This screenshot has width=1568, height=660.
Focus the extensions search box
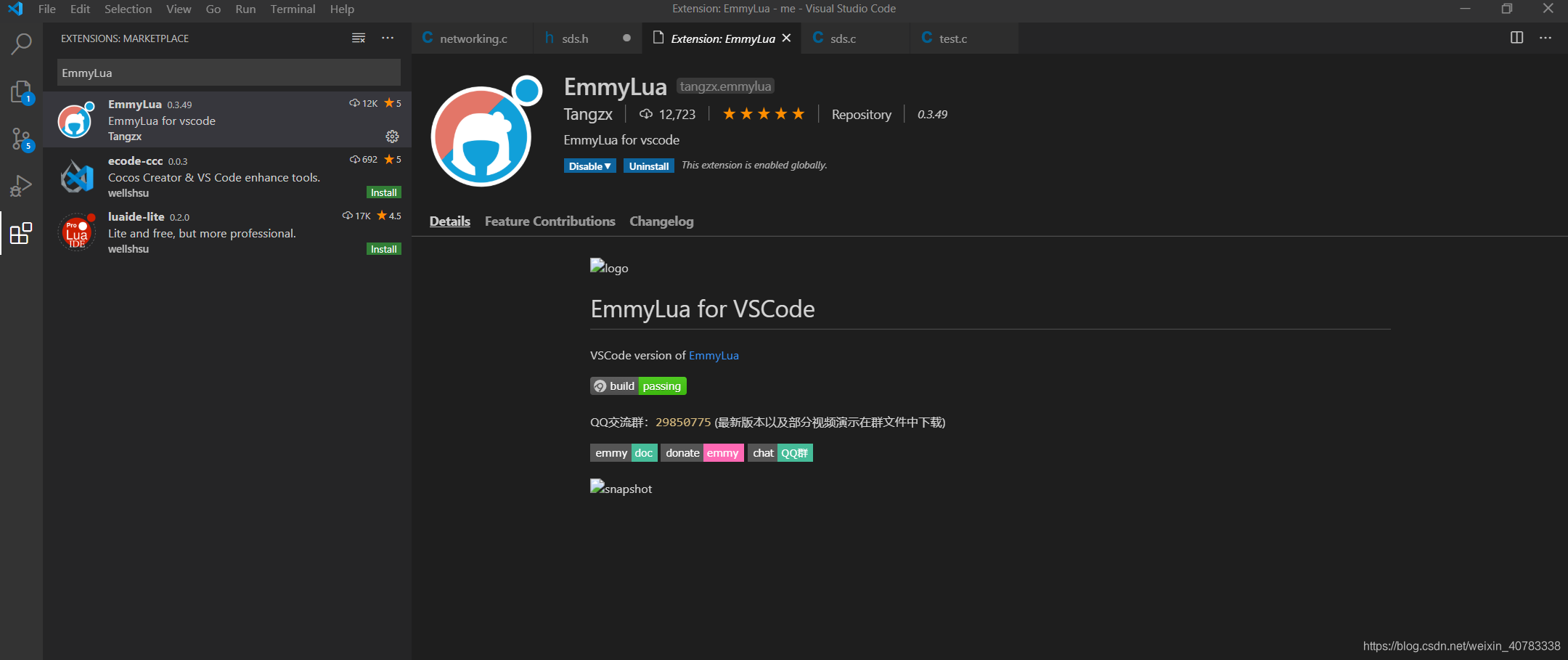(229, 73)
